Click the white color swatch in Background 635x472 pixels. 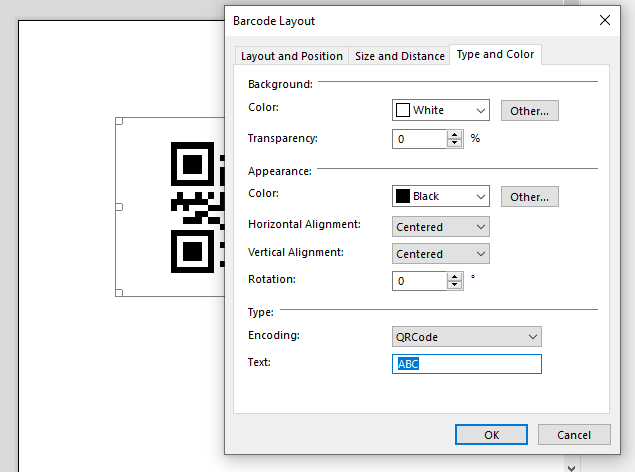pyautogui.click(x=403, y=110)
